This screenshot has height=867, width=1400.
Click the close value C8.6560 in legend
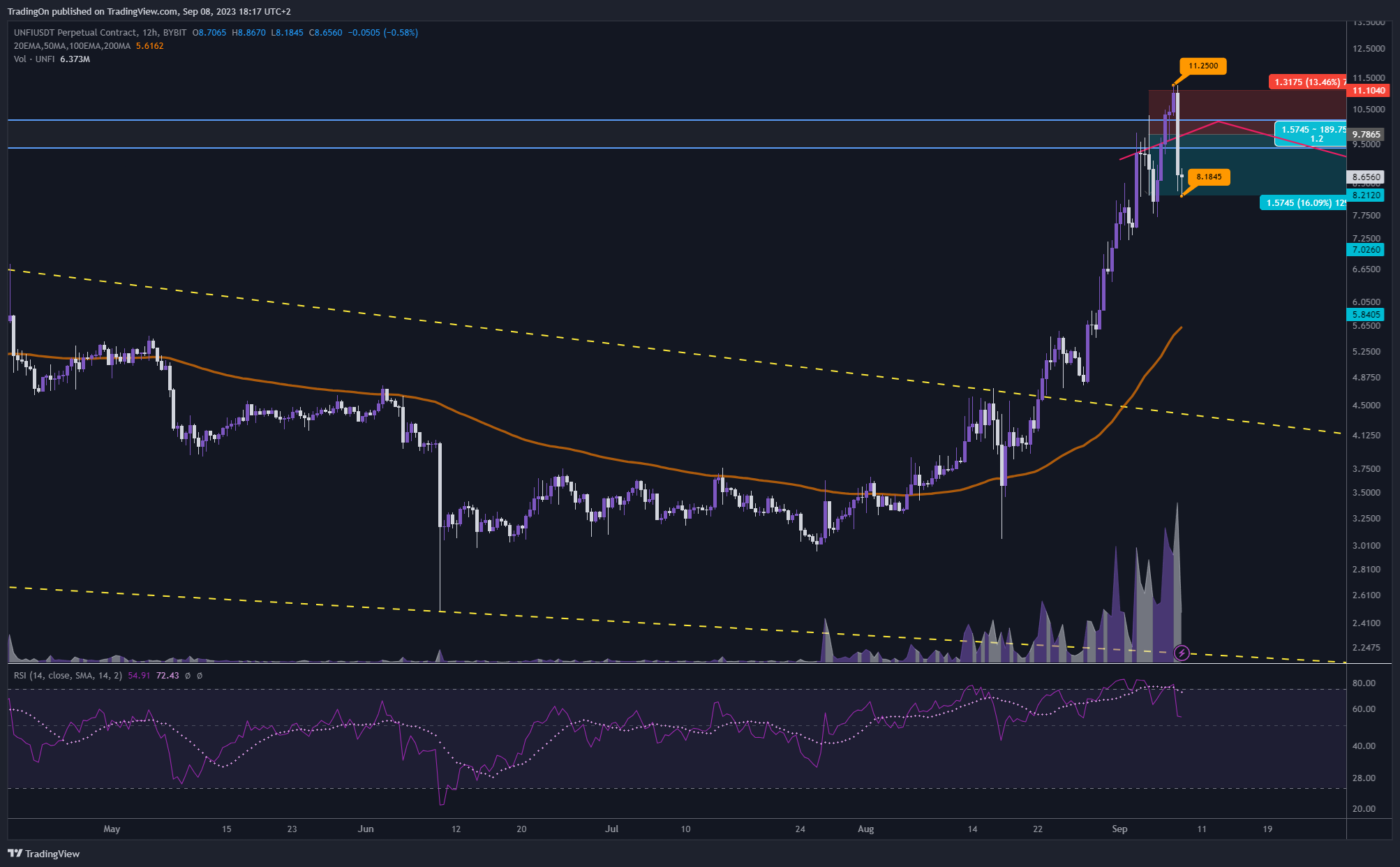(326, 32)
